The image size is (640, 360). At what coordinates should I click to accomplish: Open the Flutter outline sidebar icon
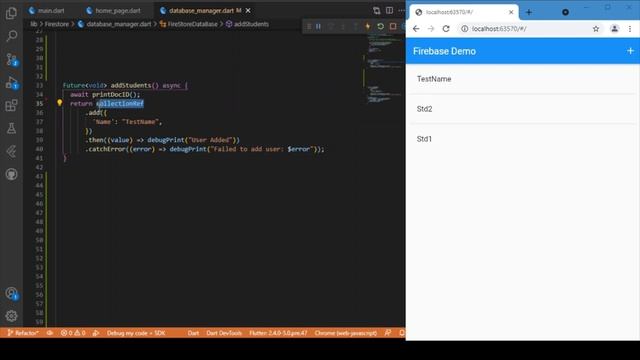click(x=11, y=151)
